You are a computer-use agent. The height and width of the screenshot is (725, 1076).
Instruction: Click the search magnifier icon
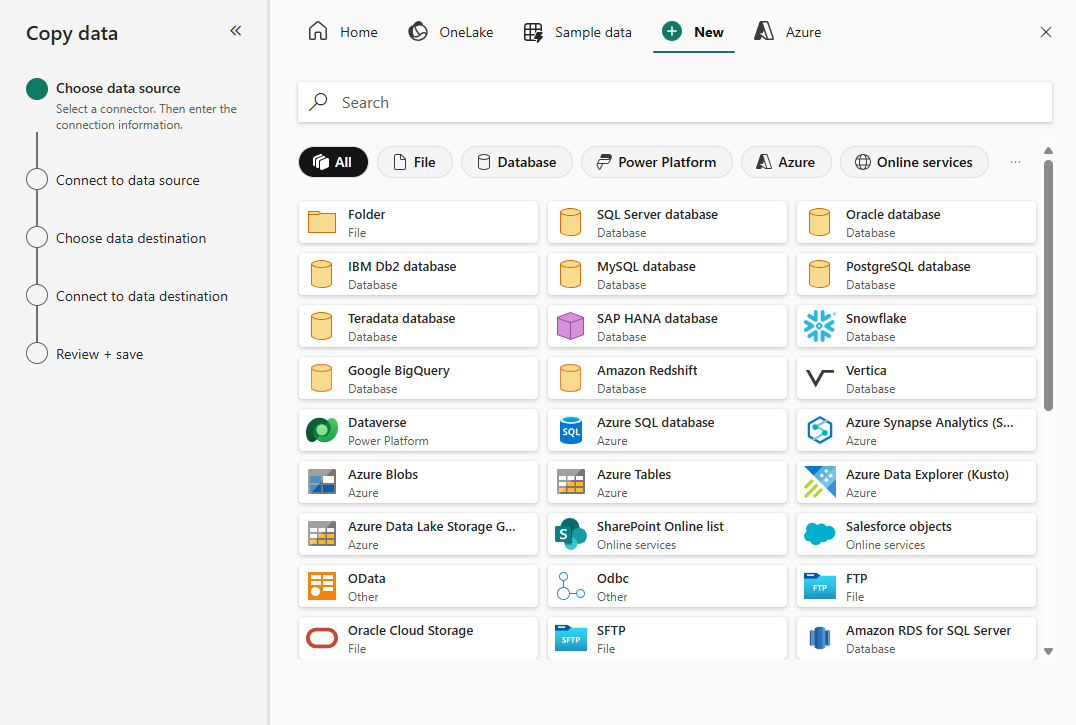tap(318, 102)
